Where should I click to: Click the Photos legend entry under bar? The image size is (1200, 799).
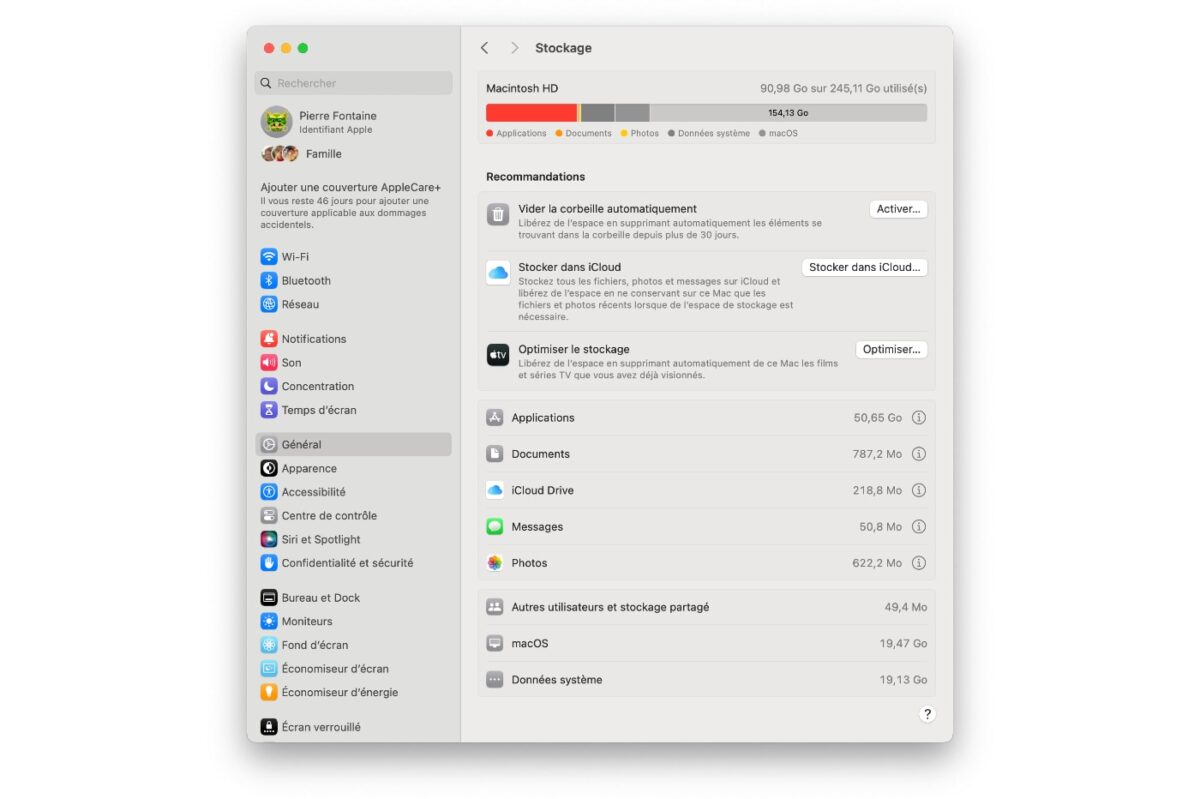click(x=640, y=133)
